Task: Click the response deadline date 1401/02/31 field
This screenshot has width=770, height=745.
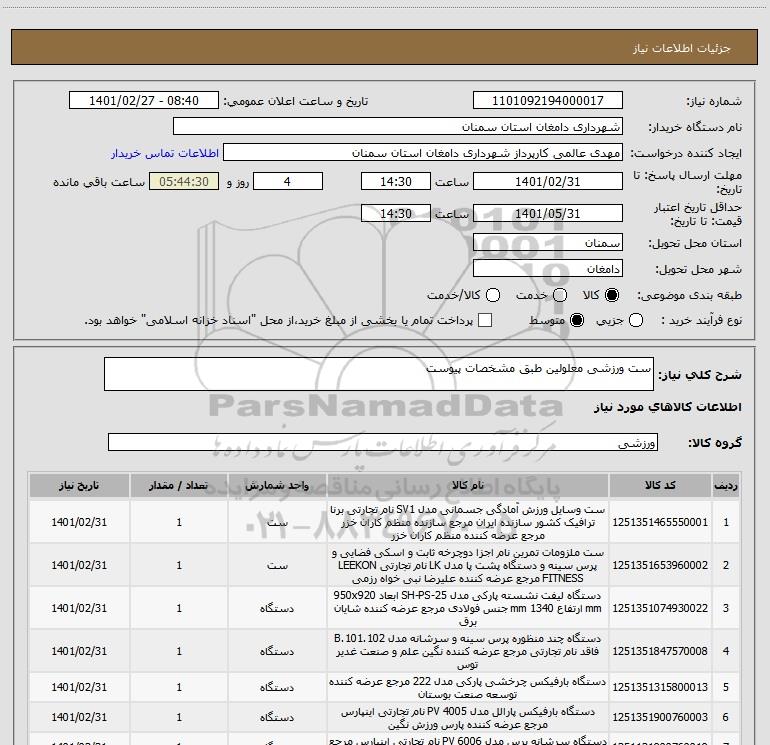Action: tap(548, 181)
